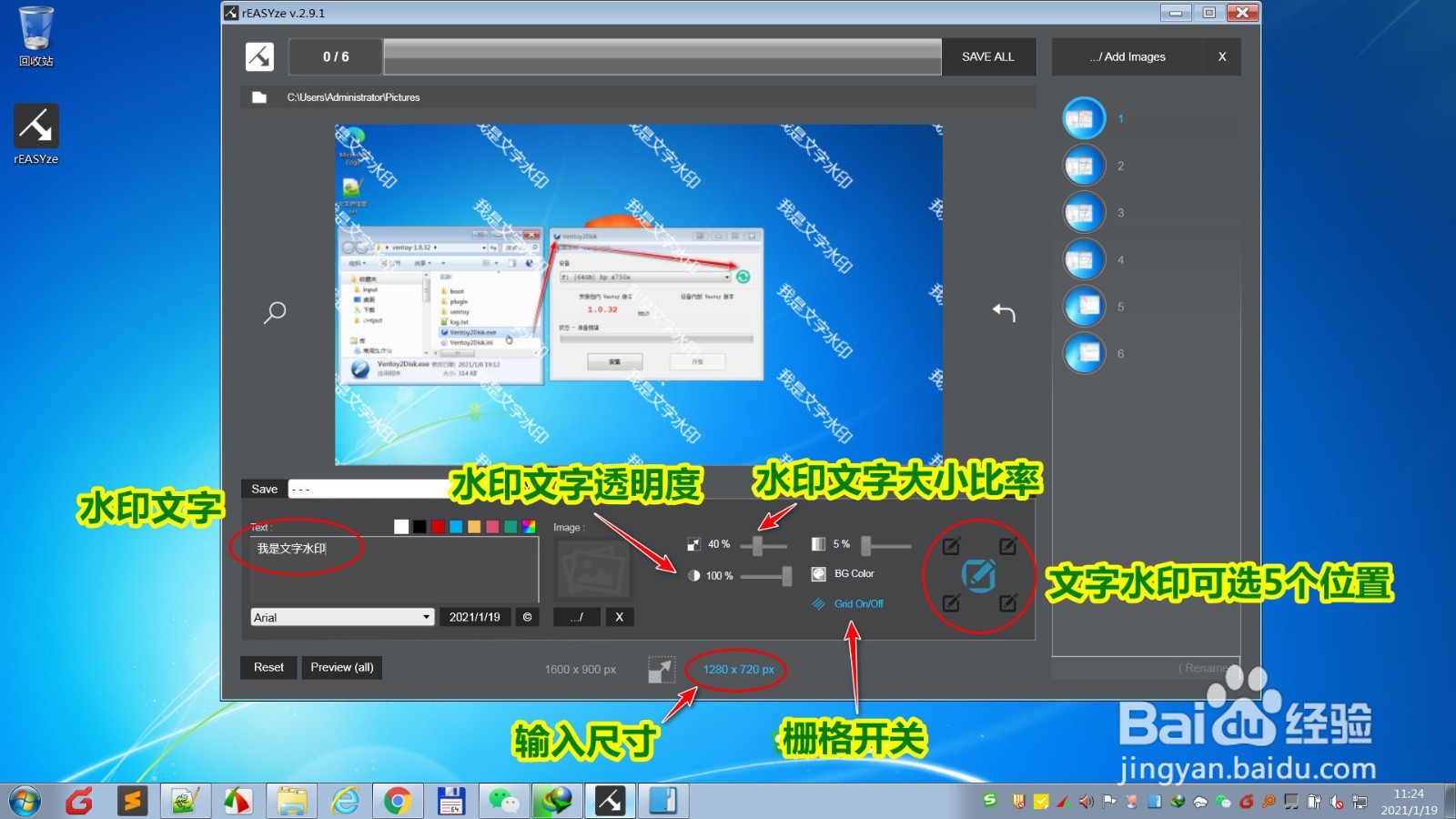The image size is (1456, 819).
Task: Click the undo arrow right of preview
Action: pyautogui.click(x=1004, y=312)
